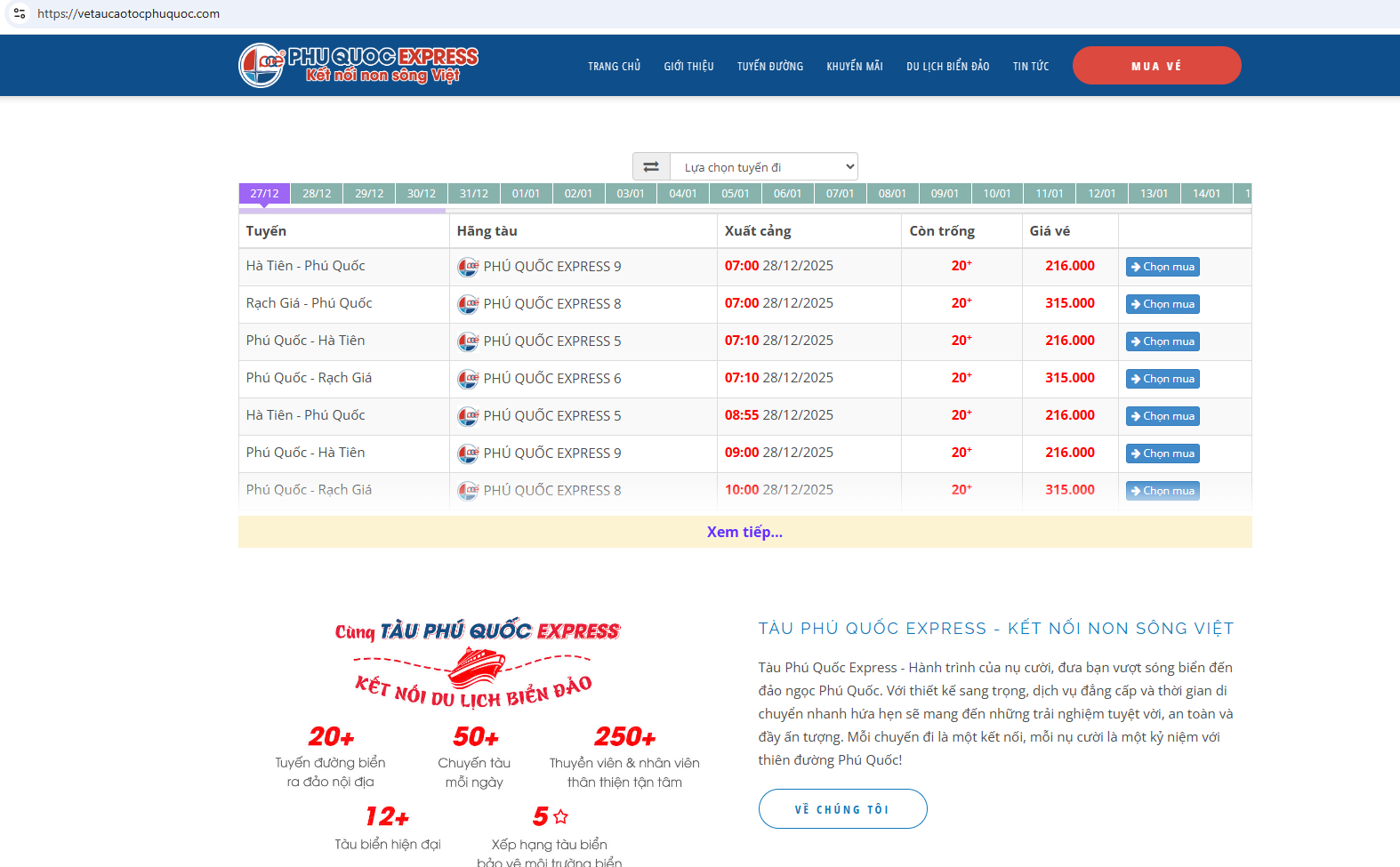This screenshot has width=1400, height=867.
Task: Click the swap route direction icon
Action: coord(651,167)
